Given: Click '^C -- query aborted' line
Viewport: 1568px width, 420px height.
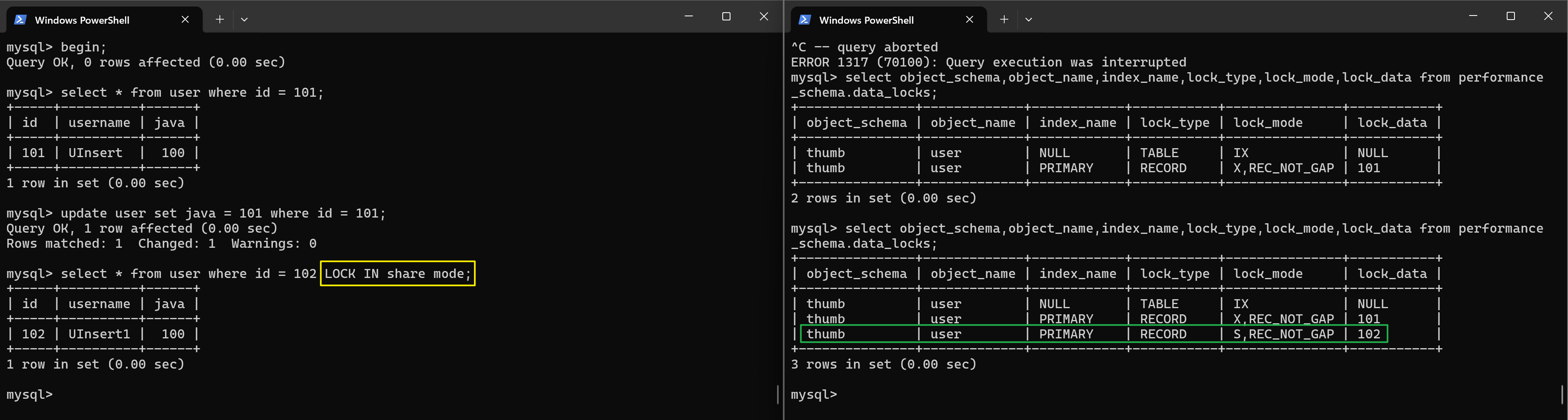Looking at the screenshot, I should [864, 47].
